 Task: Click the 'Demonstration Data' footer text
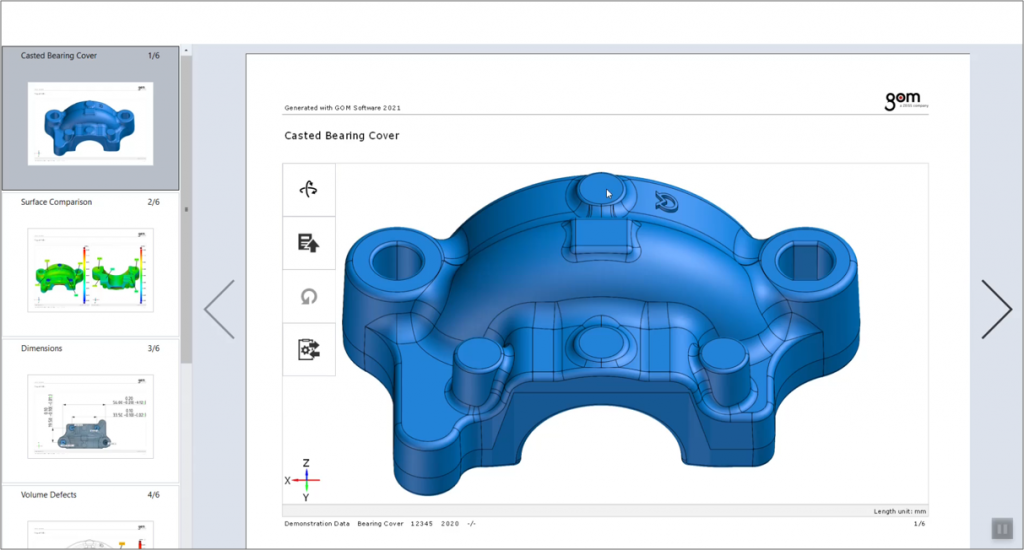[317, 524]
